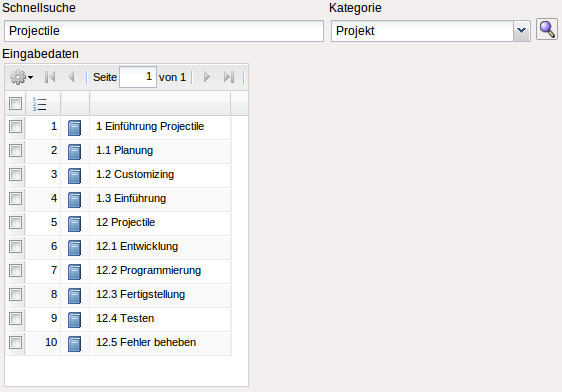Go to previous page arrow
Image resolution: width=562 pixels, height=392 pixels.
pyautogui.click(x=71, y=77)
